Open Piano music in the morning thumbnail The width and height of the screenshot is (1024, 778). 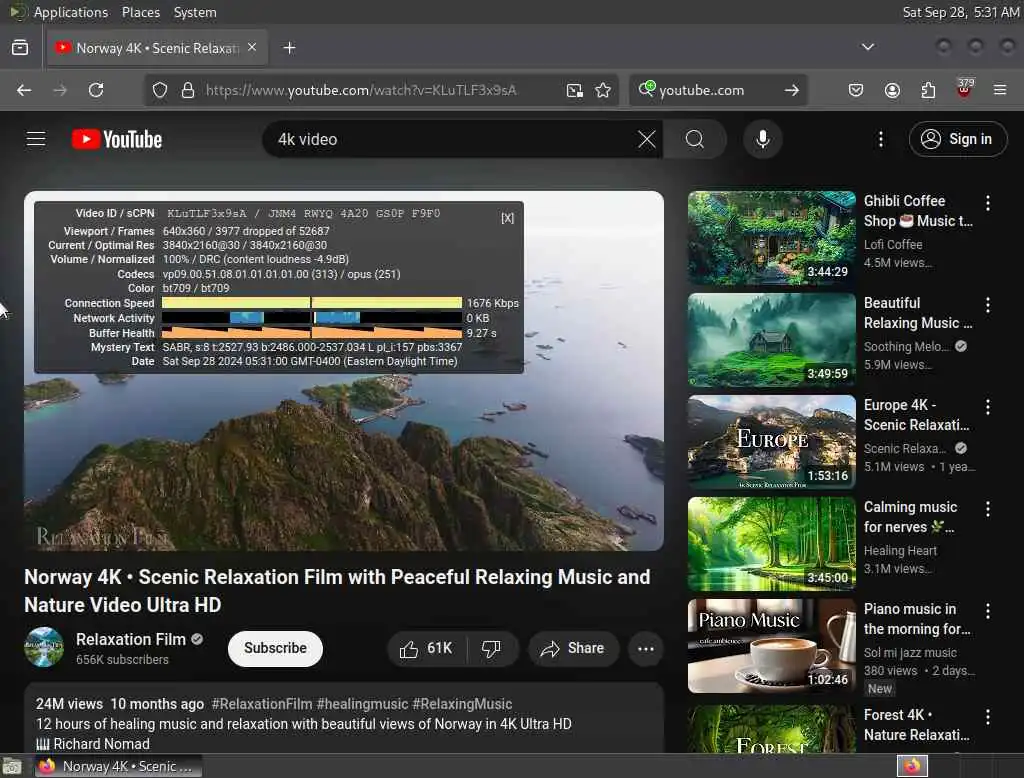click(771, 645)
